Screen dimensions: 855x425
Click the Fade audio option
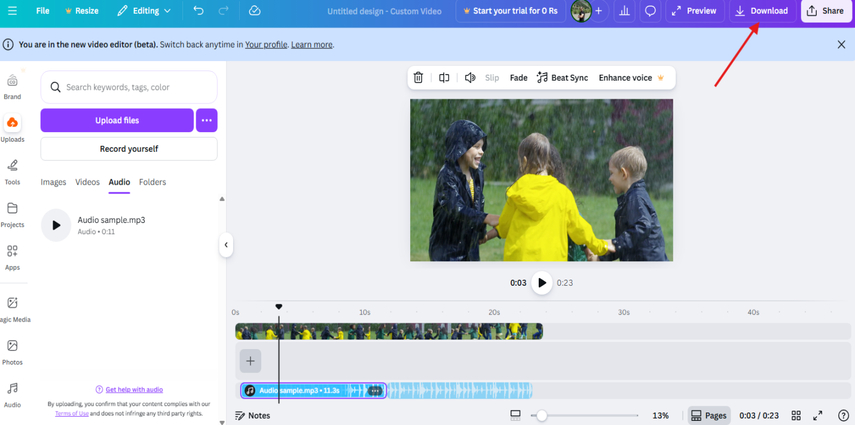pos(519,77)
